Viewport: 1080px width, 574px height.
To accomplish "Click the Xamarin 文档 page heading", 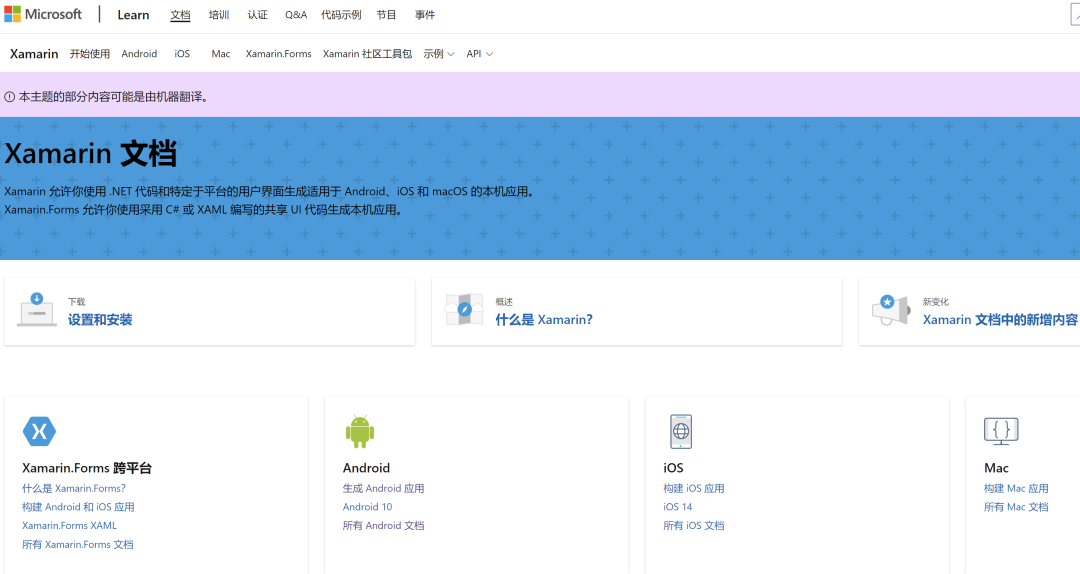I will click(x=90, y=153).
